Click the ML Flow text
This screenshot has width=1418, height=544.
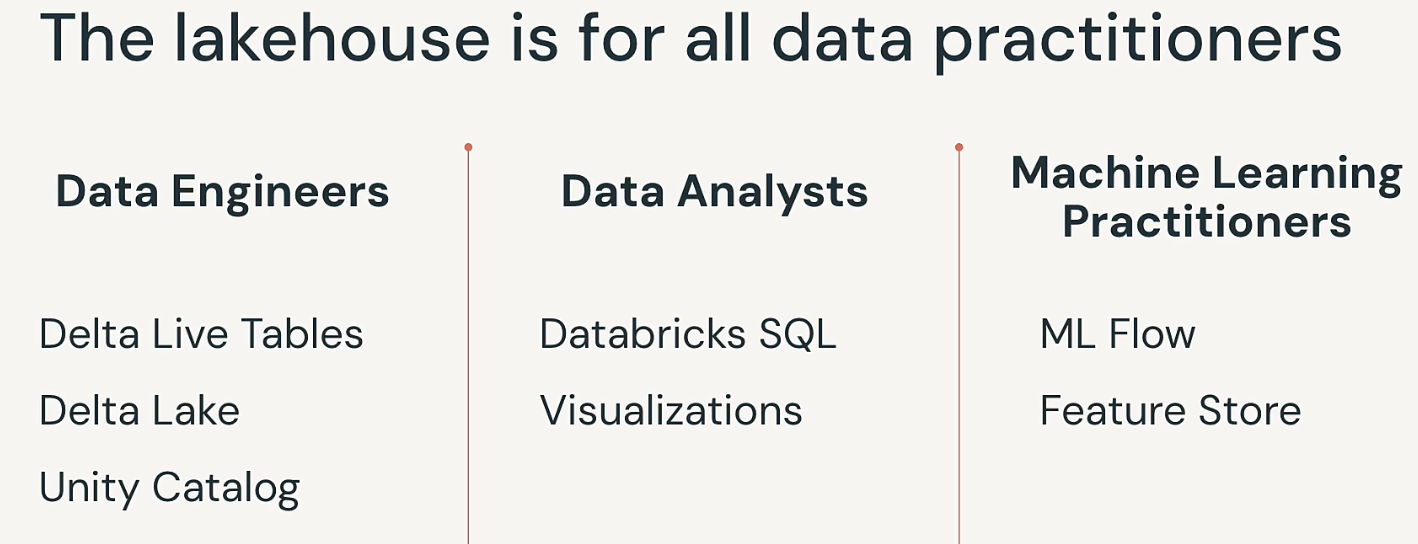tap(1117, 334)
